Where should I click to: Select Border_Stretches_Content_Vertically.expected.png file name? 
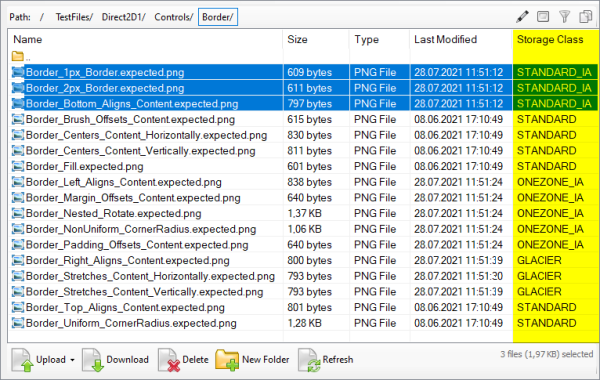pyautogui.click(x=145, y=292)
